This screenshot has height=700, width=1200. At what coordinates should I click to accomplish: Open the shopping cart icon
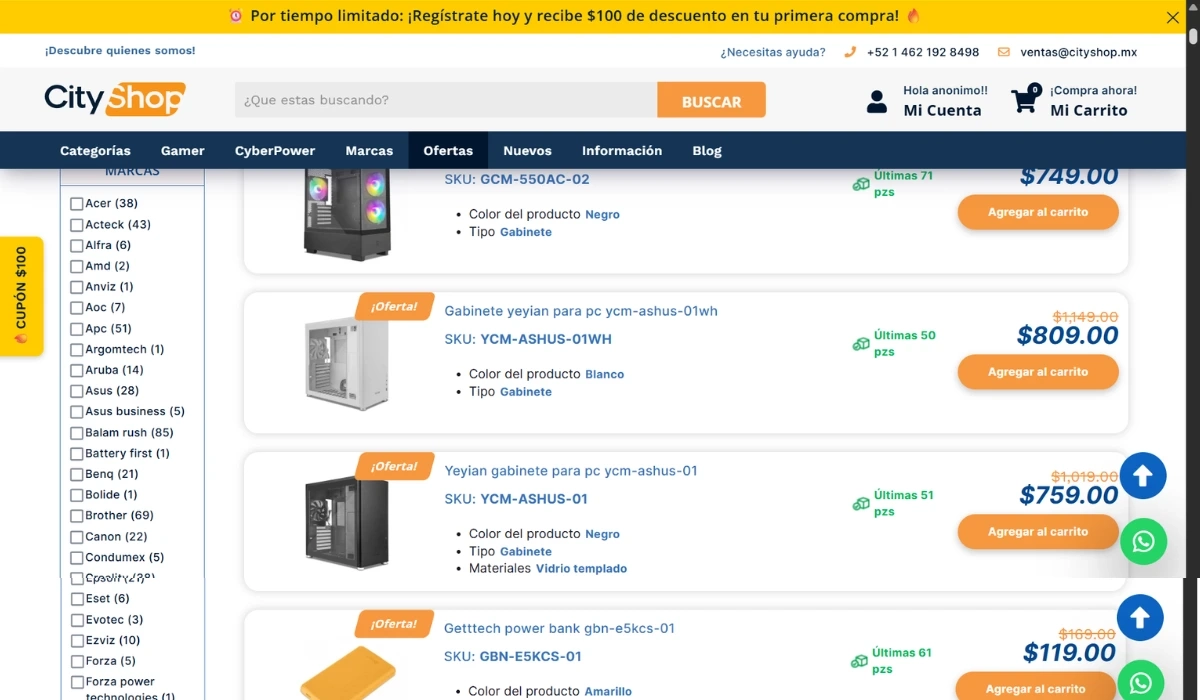[1025, 99]
